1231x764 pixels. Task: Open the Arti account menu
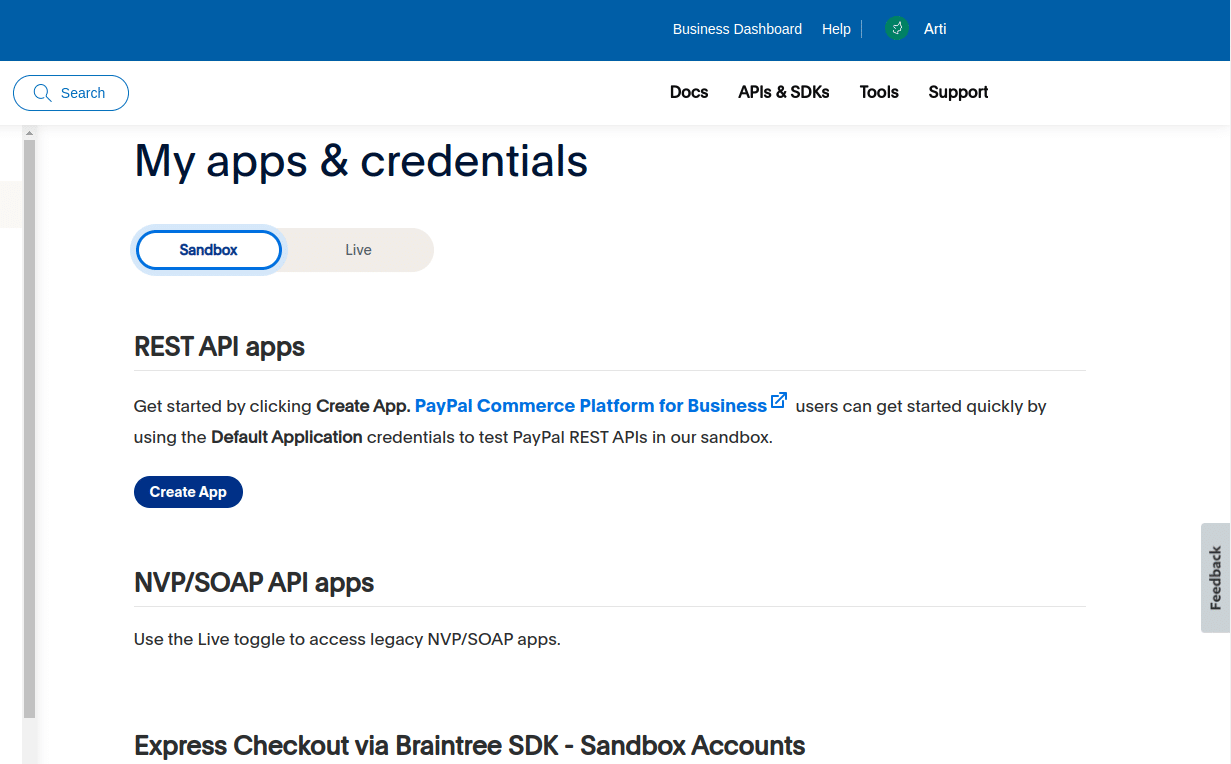click(x=935, y=29)
